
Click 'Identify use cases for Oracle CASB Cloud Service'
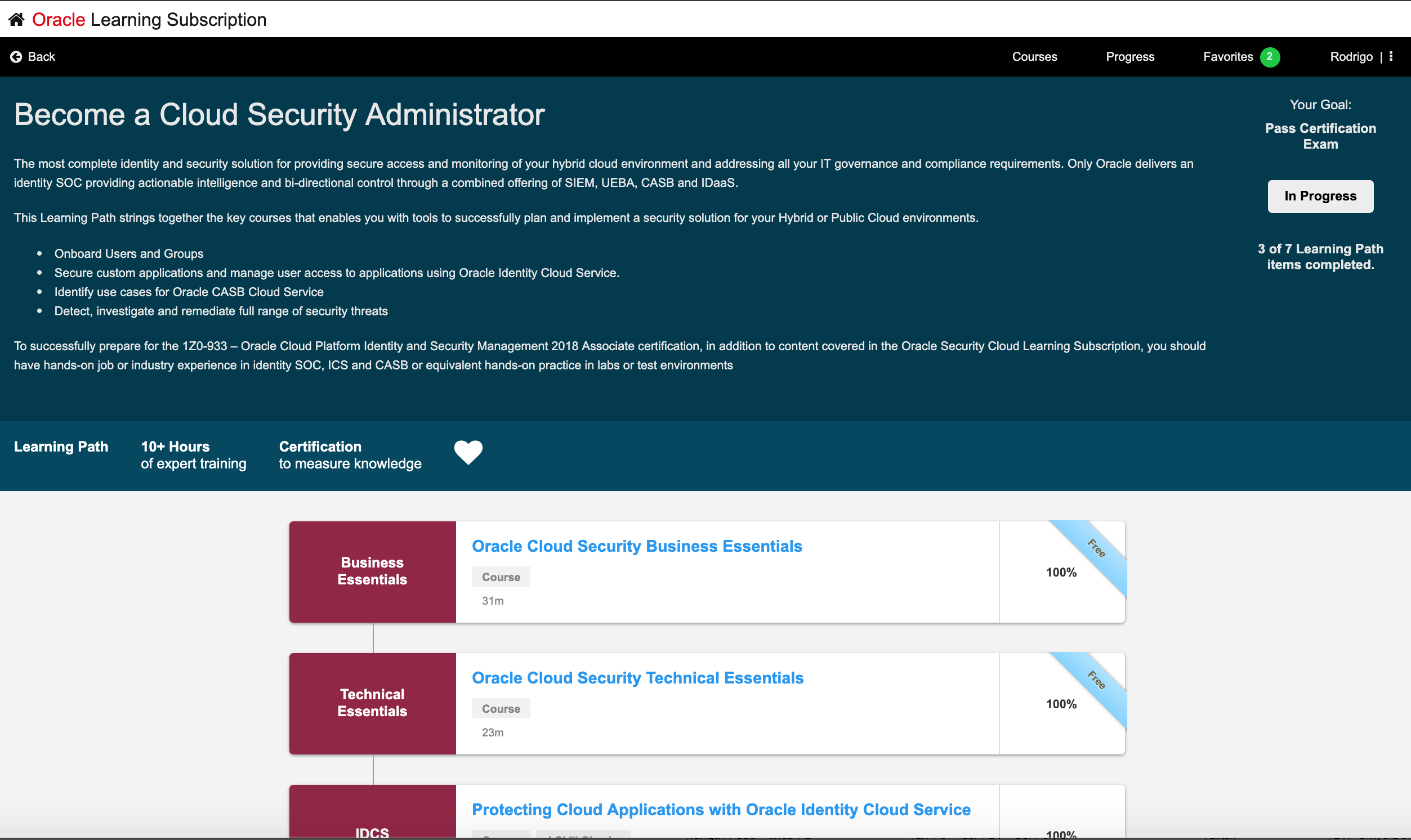click(189, 292)
